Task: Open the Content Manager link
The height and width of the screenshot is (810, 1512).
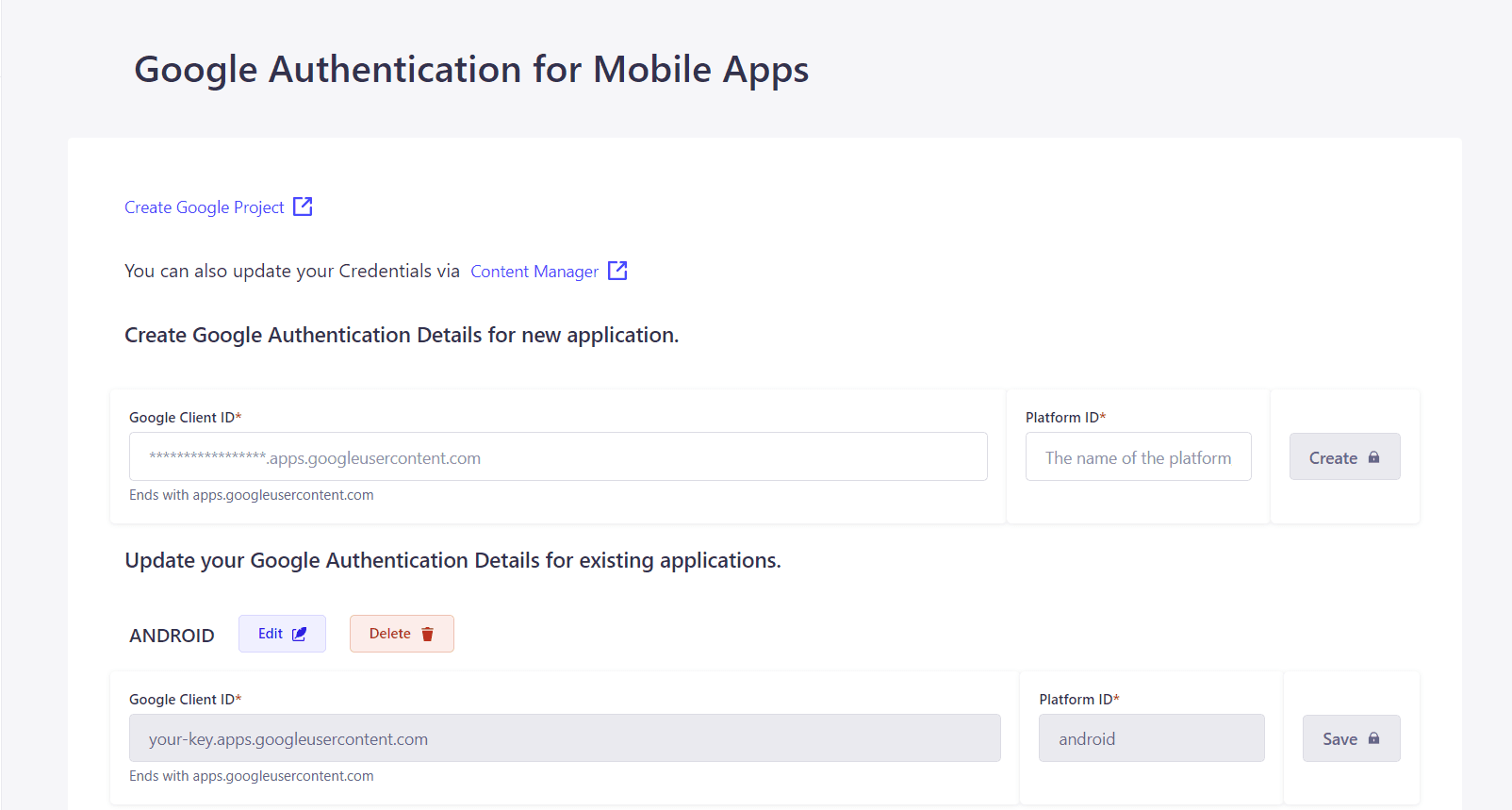Action: point(534,272)
